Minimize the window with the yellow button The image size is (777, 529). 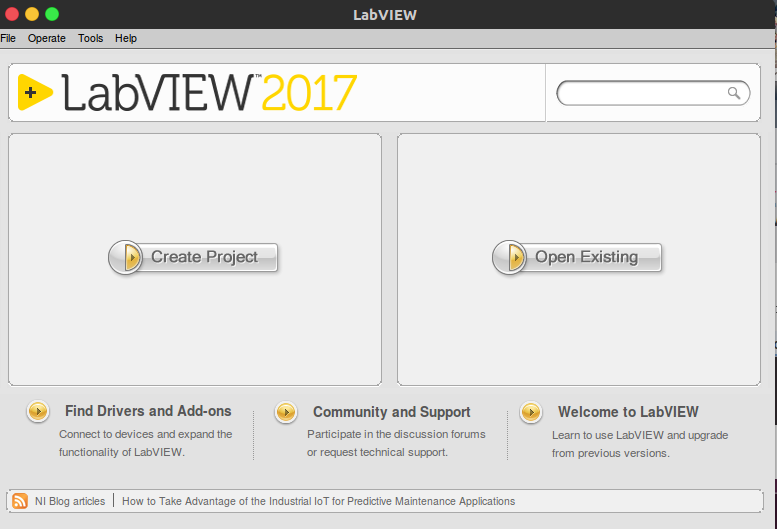pyautogui.click(x=32, y=14)
